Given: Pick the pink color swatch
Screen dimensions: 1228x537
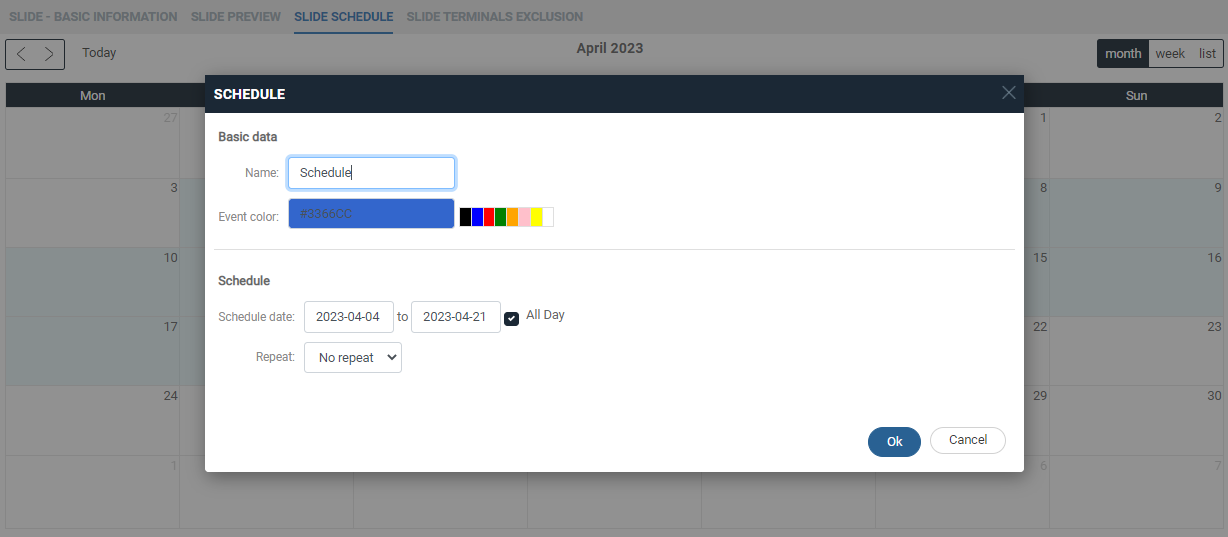Looking at the screenshot, I should [x=525, y=217].
